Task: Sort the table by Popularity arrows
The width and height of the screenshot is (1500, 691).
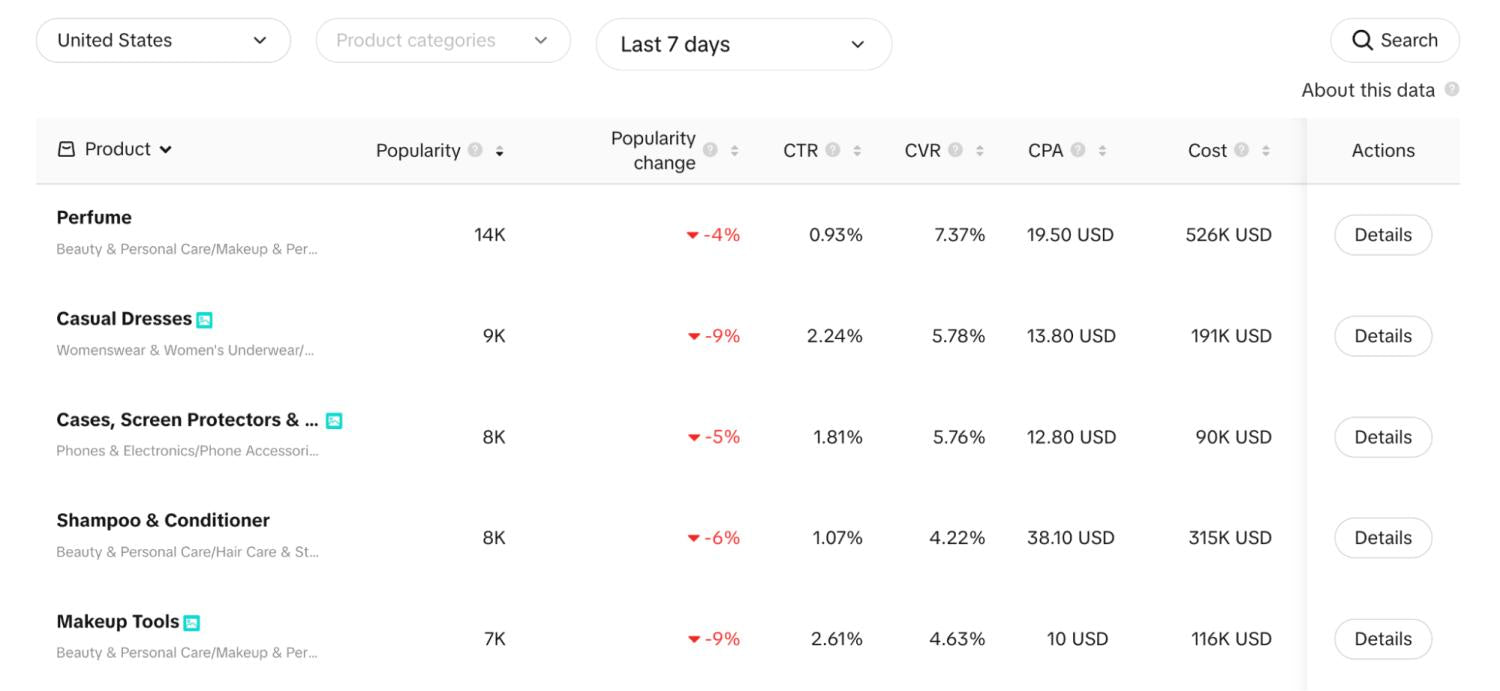Action: point(500,151)
